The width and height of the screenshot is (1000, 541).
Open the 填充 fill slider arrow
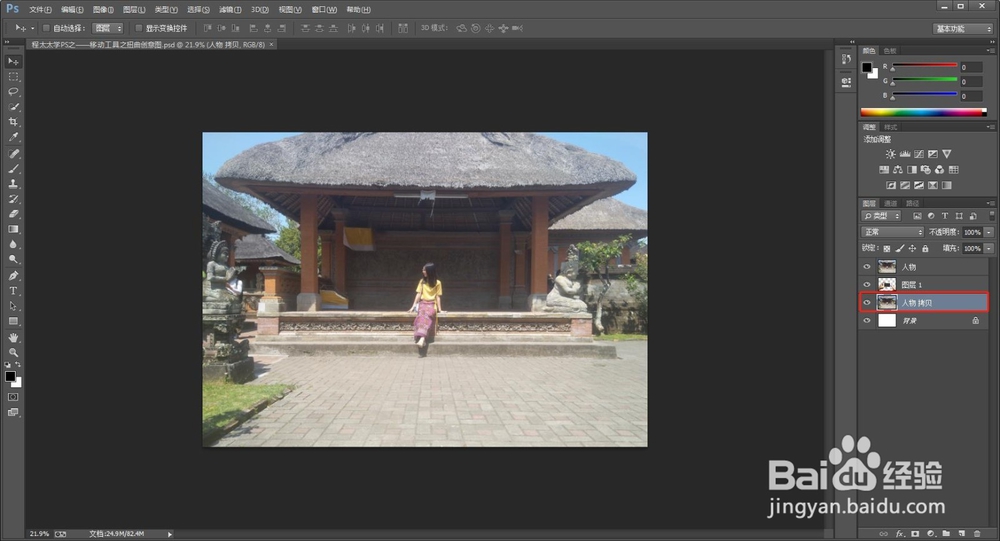point(989,248)
